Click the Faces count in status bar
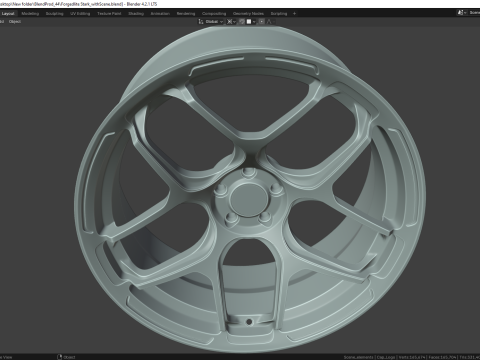Viewport: 480px width, 360px height. point(442,357)
